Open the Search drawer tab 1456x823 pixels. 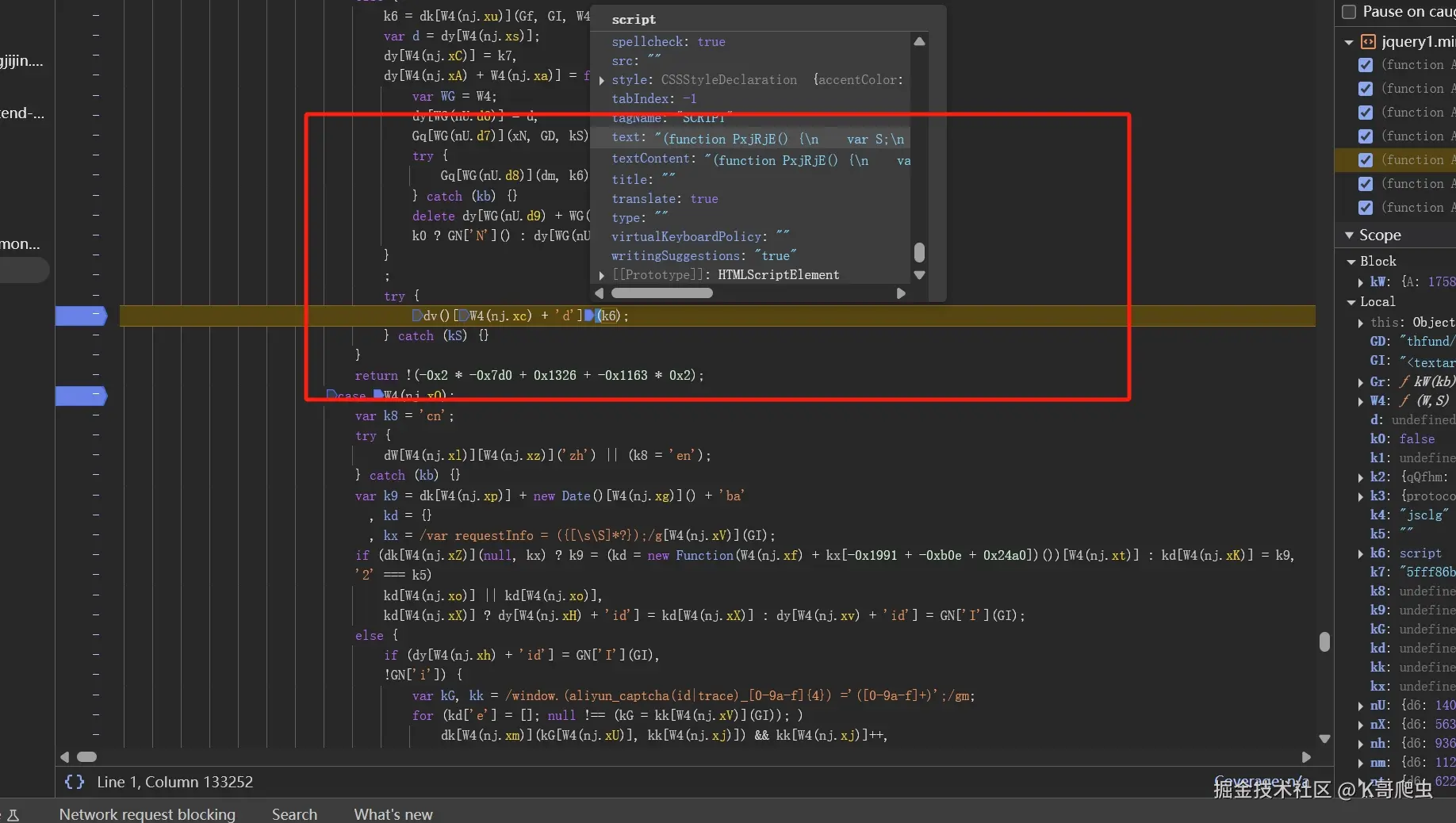[x=294, y=814]
